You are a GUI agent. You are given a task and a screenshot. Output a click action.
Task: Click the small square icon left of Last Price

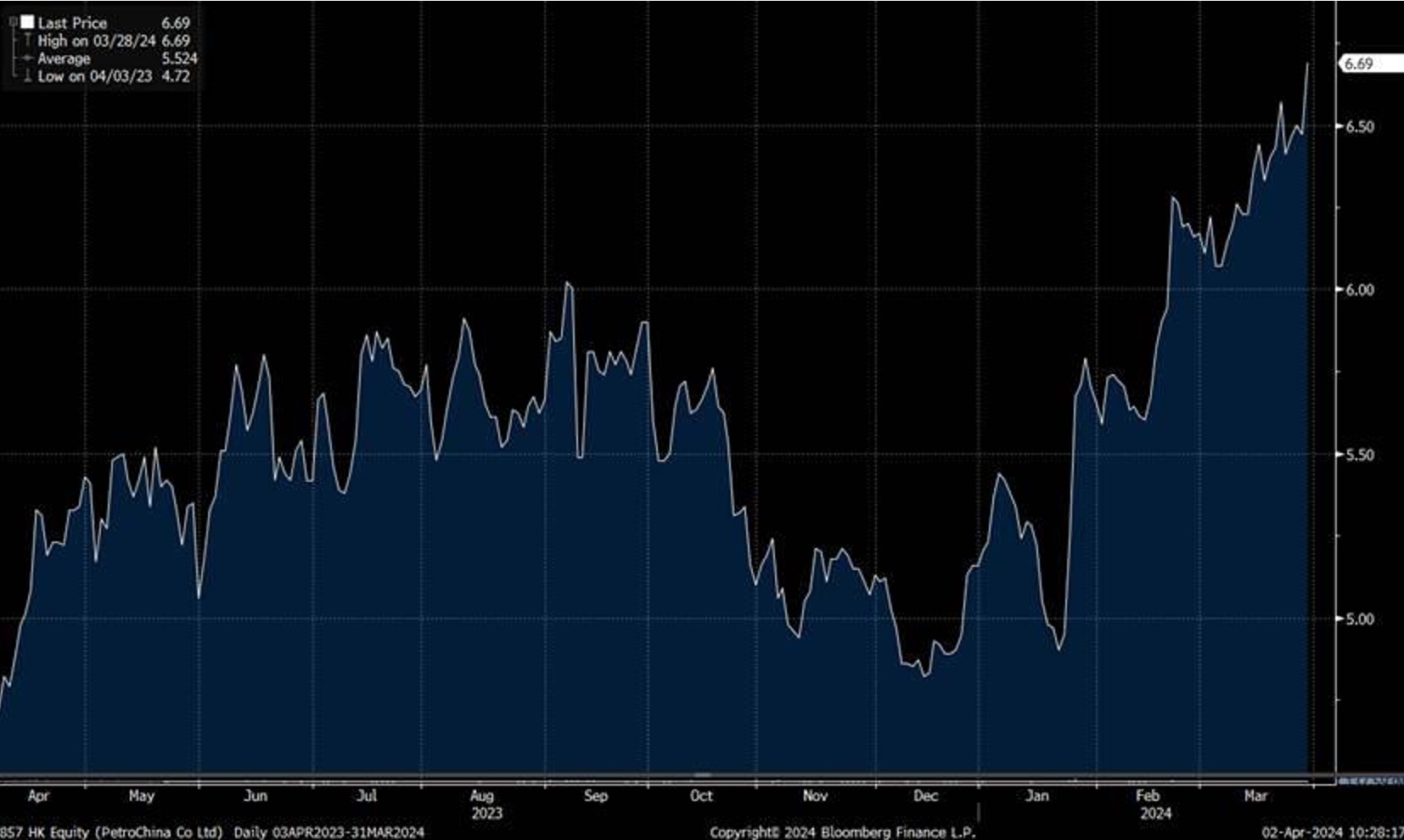pyautogui.click(x=12, y=21)
